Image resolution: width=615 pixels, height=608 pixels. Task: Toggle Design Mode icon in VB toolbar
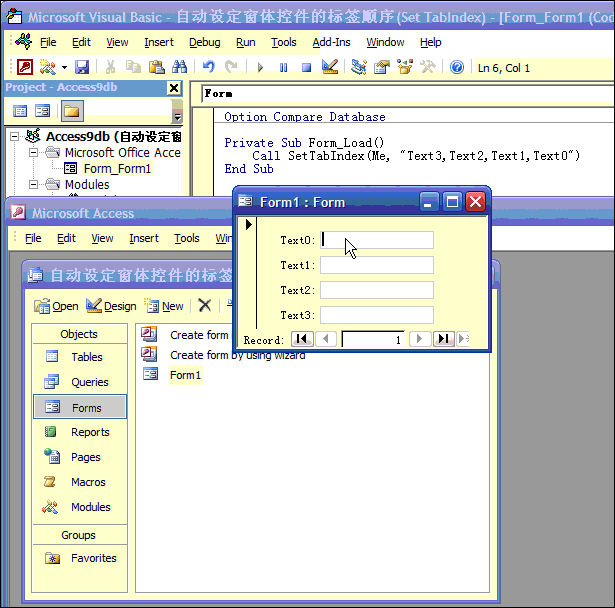(330, 67)
